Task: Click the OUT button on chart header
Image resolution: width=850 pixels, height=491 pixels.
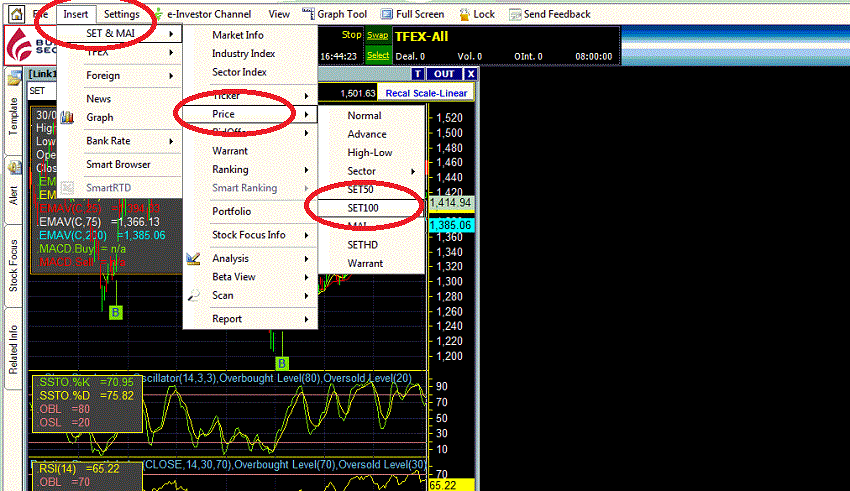Action: [444, 74]
